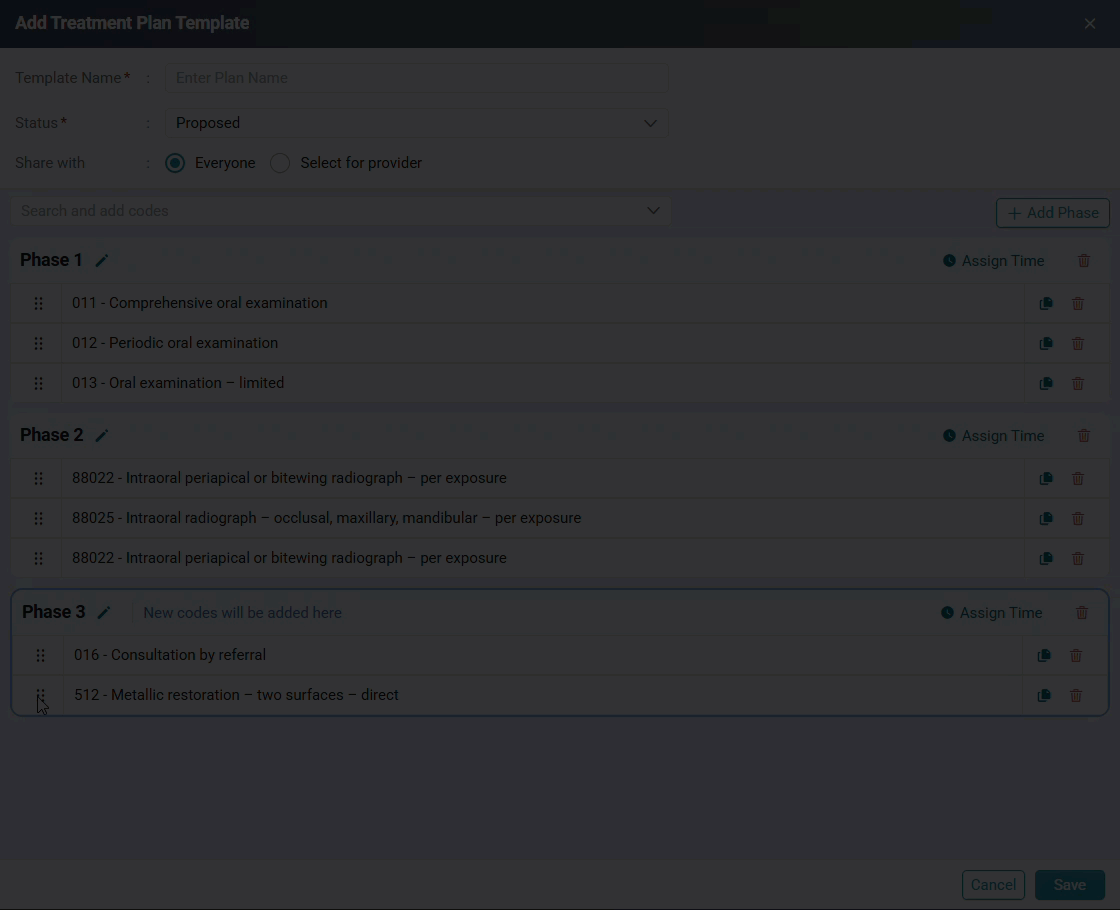Choose Select for provider radio option

(280, 163)
